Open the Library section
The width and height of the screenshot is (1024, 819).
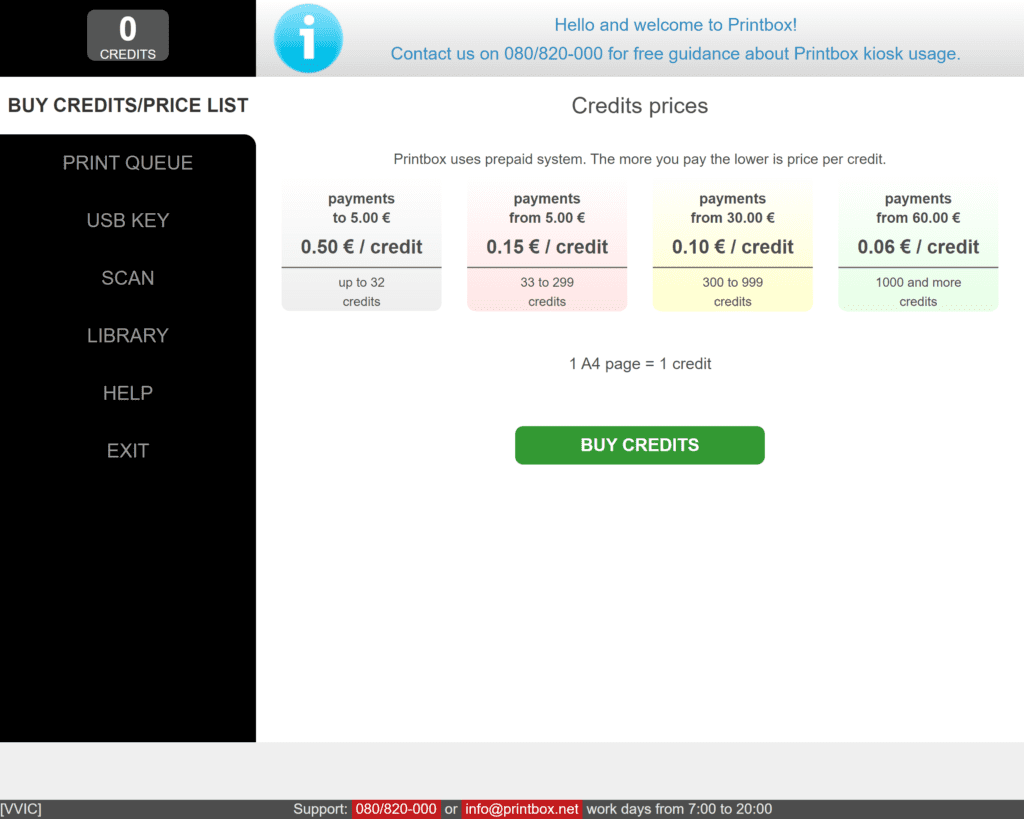pos(128,336)
